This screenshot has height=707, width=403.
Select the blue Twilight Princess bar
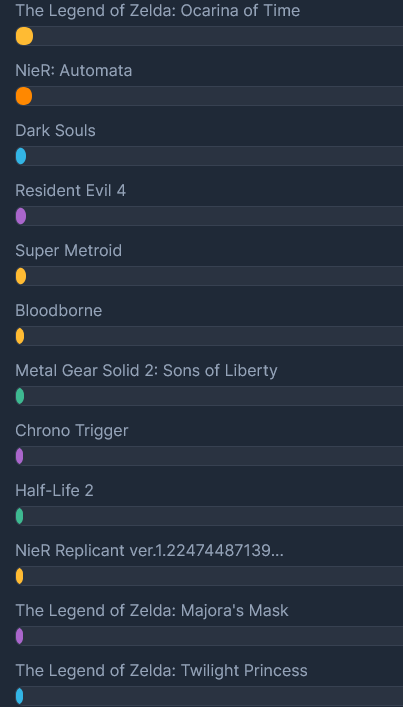[19, 696]
